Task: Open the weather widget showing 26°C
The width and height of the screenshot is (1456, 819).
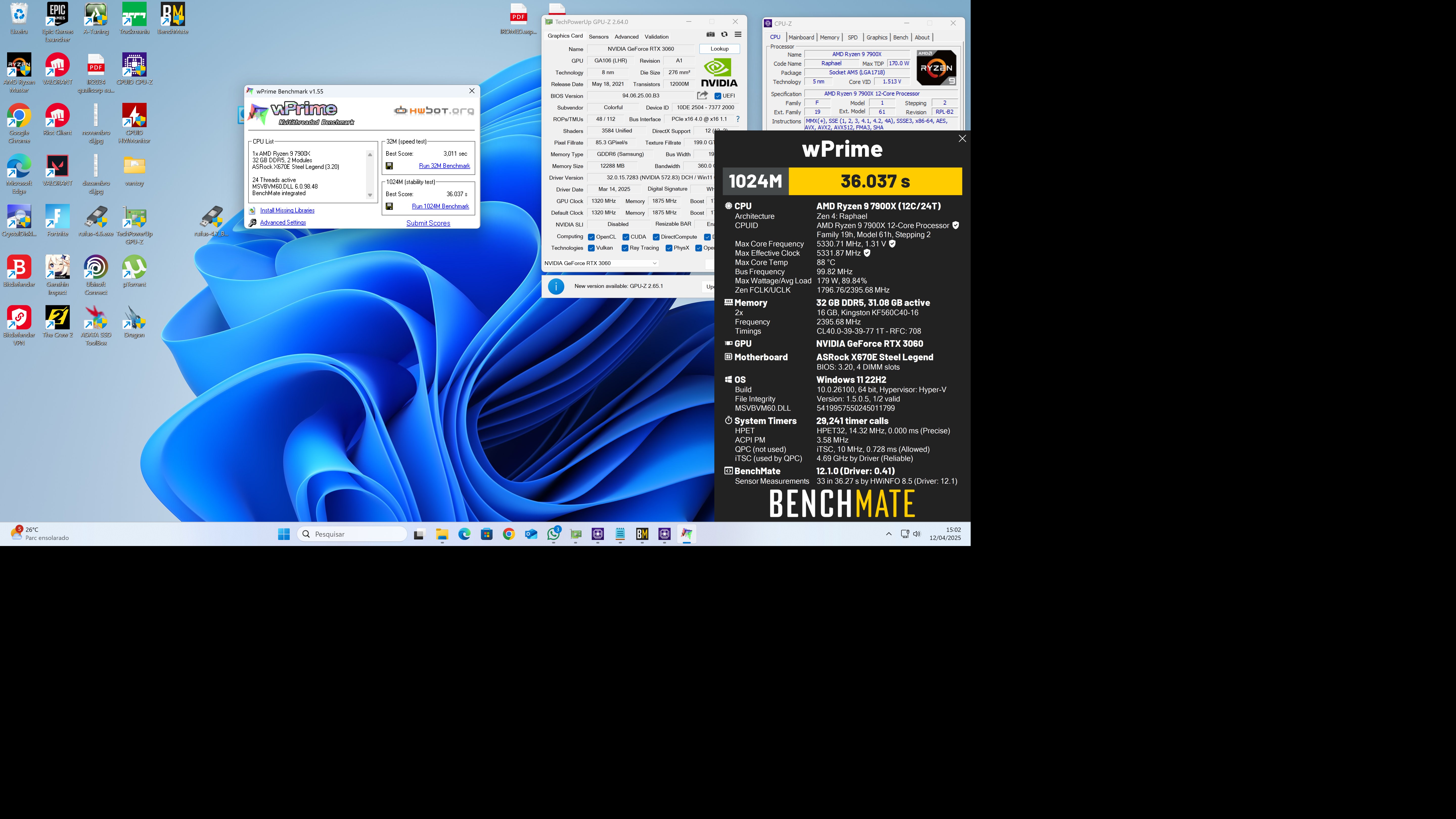Action: click(x=40, y=534)
